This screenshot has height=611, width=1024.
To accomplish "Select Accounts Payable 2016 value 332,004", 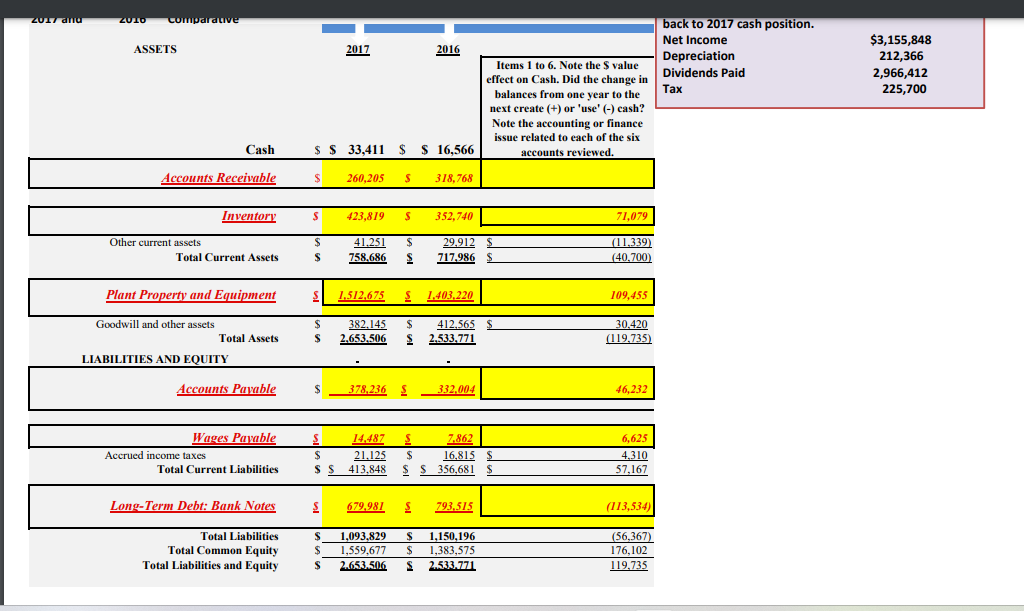I will point(456,389).
